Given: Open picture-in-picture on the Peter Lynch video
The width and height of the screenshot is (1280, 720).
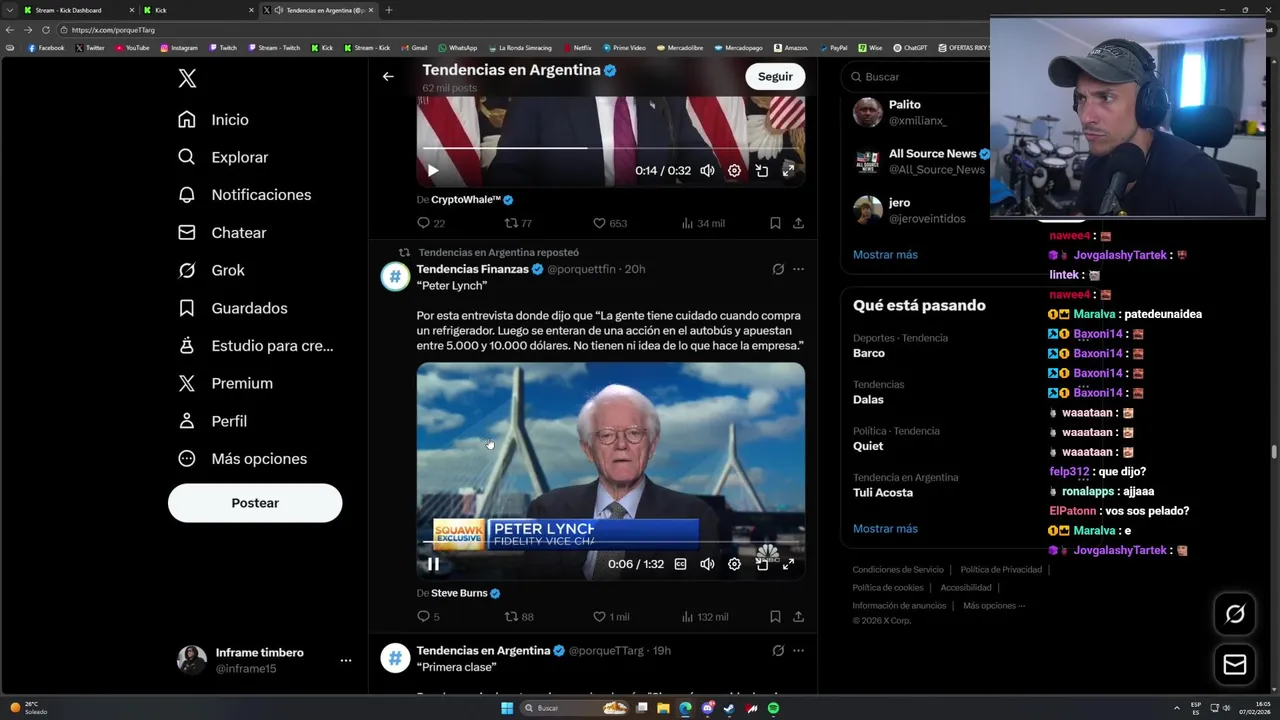Looking at the screenshot, I should (x=762, y=564).
